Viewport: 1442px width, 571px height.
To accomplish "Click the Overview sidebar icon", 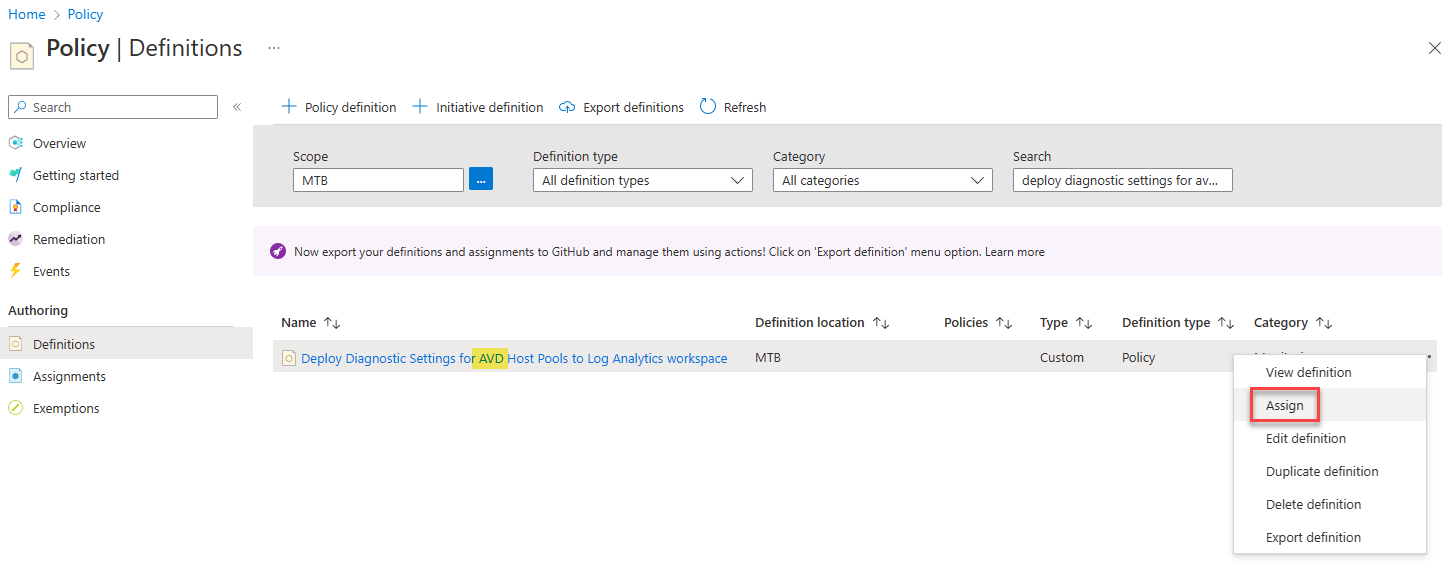I will click(15, 143).
